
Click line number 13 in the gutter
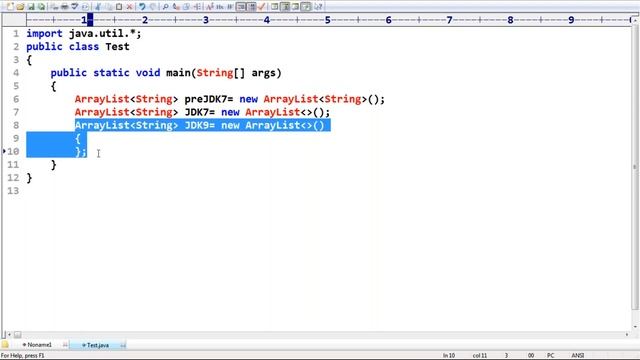[13, 191]
